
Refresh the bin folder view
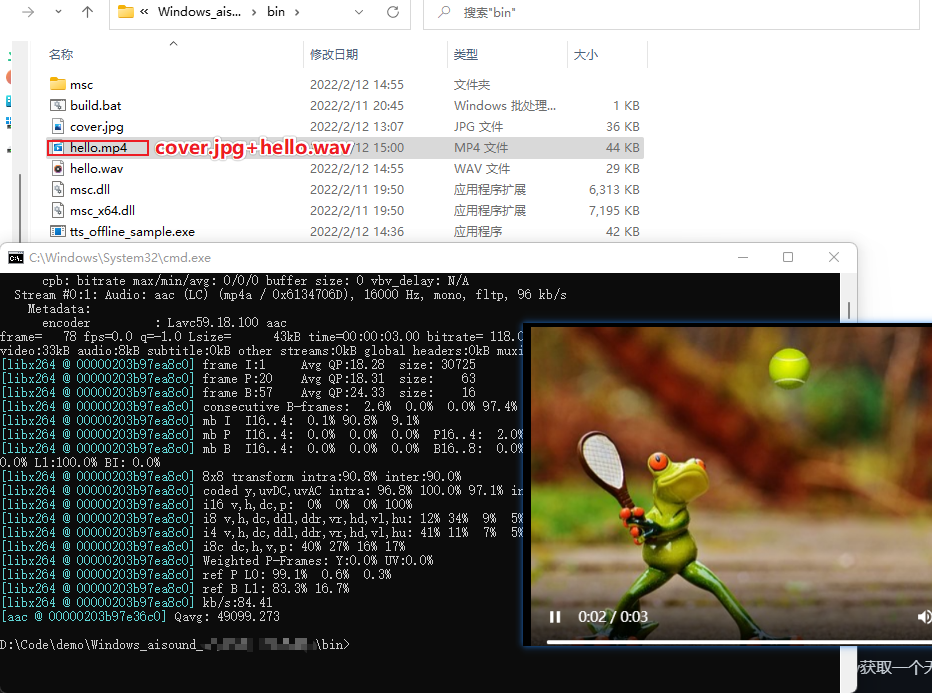[x=393, y=12]
